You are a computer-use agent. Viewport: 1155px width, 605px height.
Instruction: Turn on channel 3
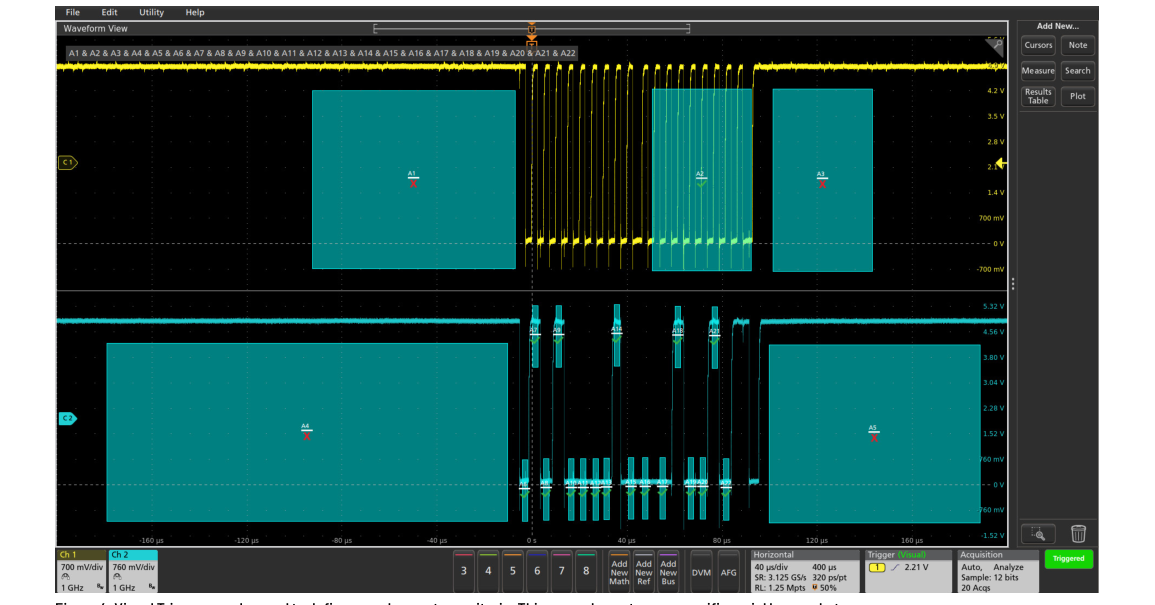[463, 570]
